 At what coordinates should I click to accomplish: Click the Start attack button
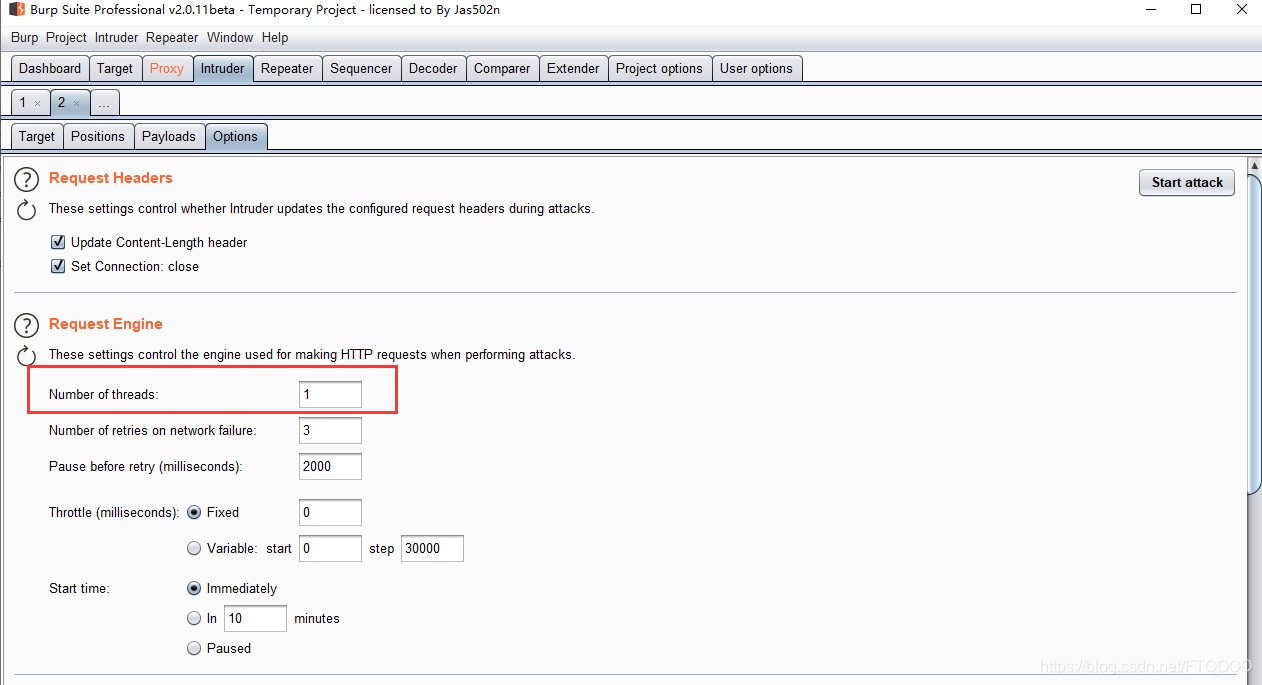(x=1187, y=182)
